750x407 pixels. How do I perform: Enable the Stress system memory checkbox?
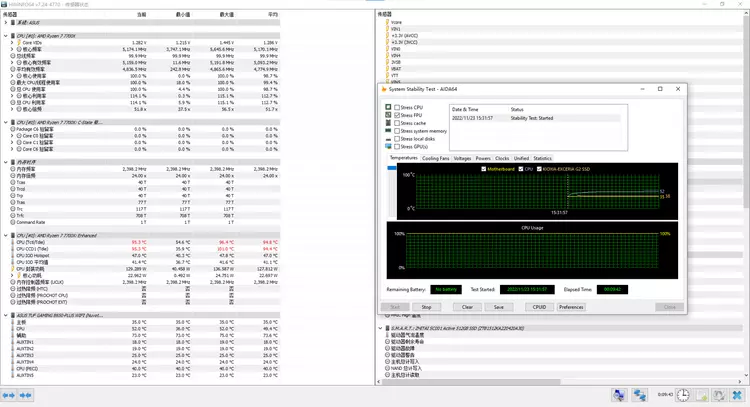[397, 131]
